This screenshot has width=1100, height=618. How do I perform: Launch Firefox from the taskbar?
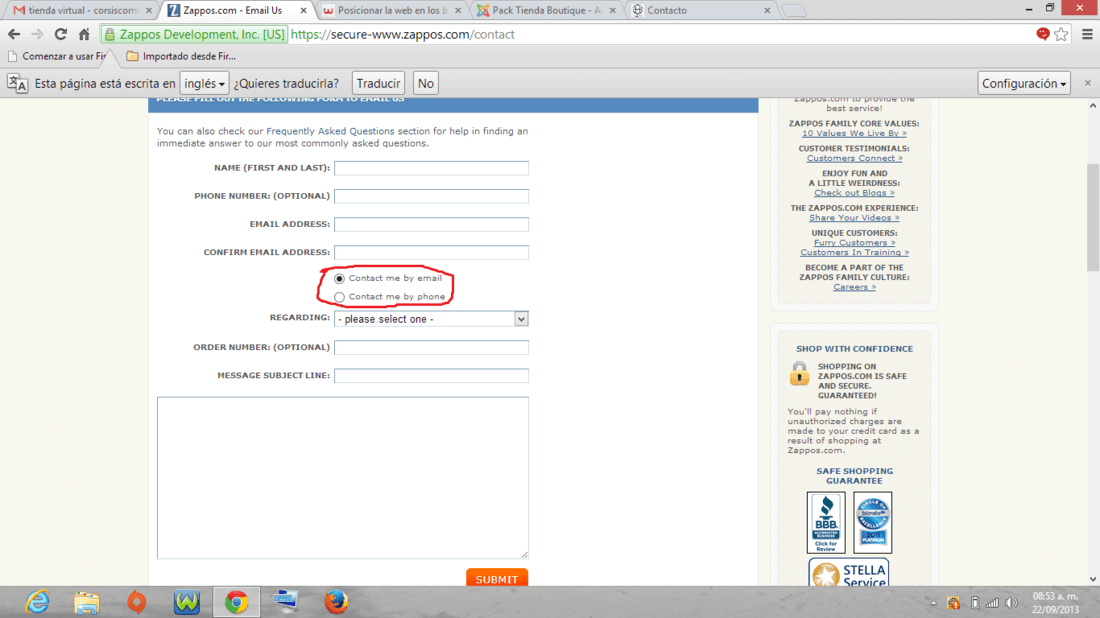tap(336, 602)
